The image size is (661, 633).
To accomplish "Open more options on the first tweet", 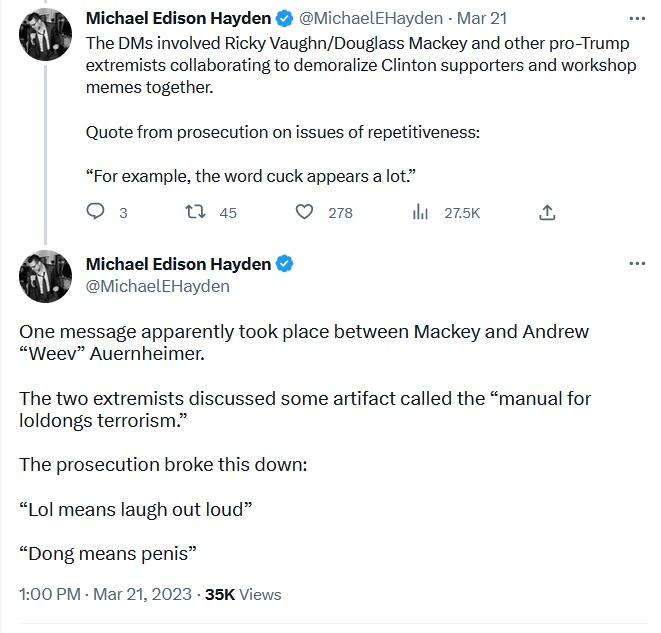I will [x=637, y=18].
